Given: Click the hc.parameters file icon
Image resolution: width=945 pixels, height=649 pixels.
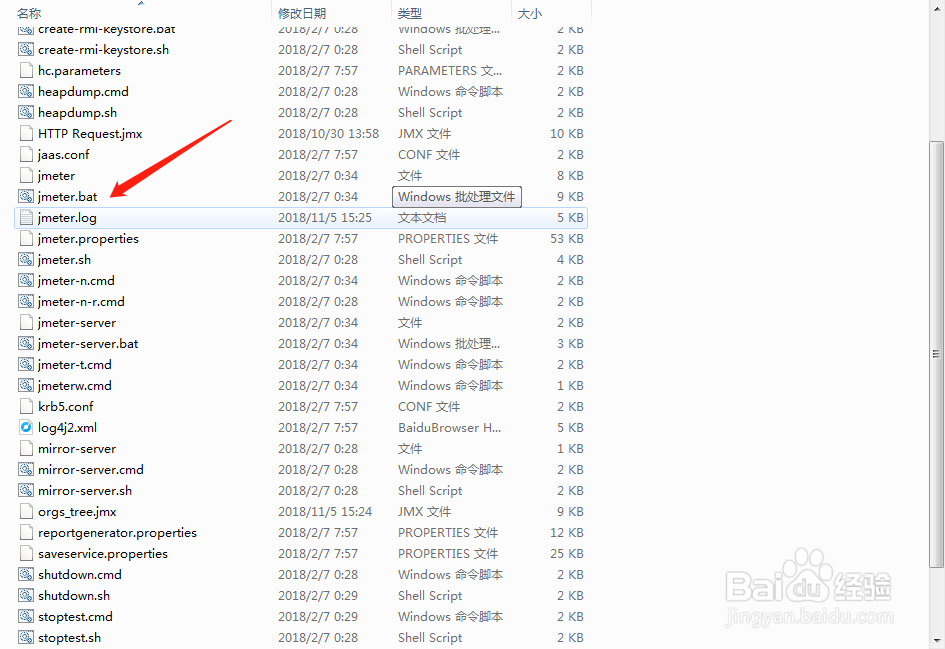Looking at the screenshot, I should point(26,71).
